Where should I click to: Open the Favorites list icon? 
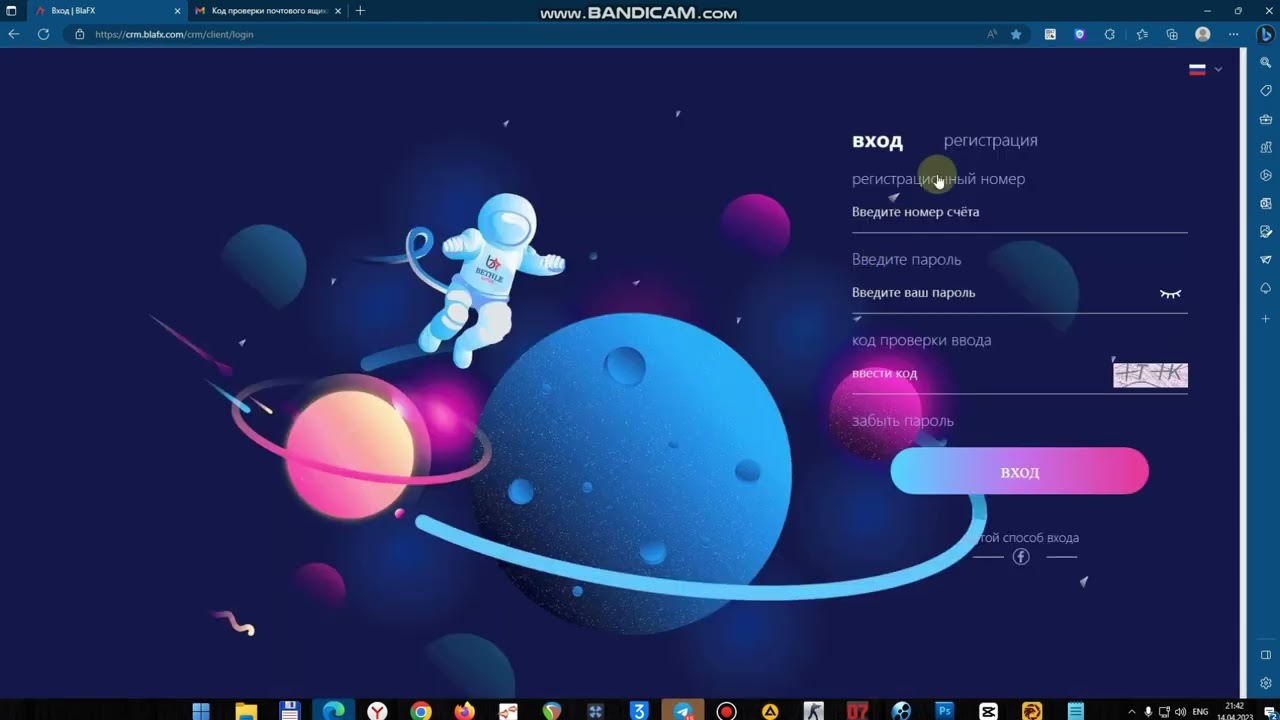pos(1142,34)
